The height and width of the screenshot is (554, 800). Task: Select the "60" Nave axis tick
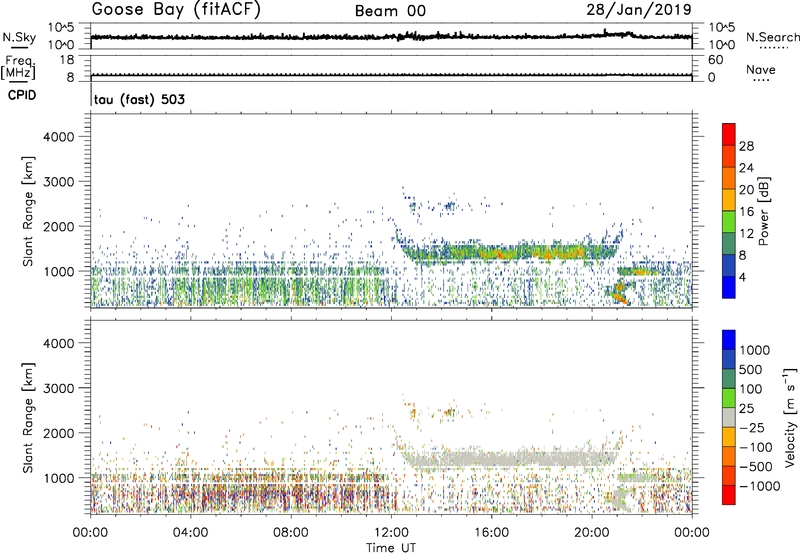click(x=715, y=60)
